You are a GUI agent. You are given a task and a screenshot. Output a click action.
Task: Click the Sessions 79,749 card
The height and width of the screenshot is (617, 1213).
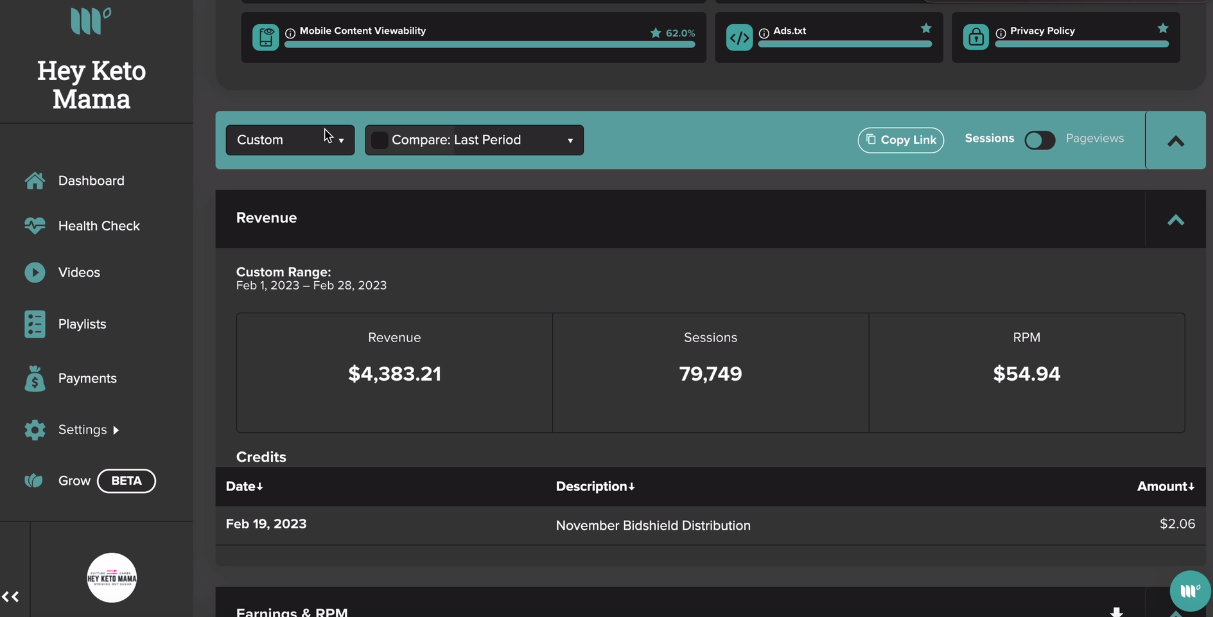pyautogui.click(x=710, y=372)
